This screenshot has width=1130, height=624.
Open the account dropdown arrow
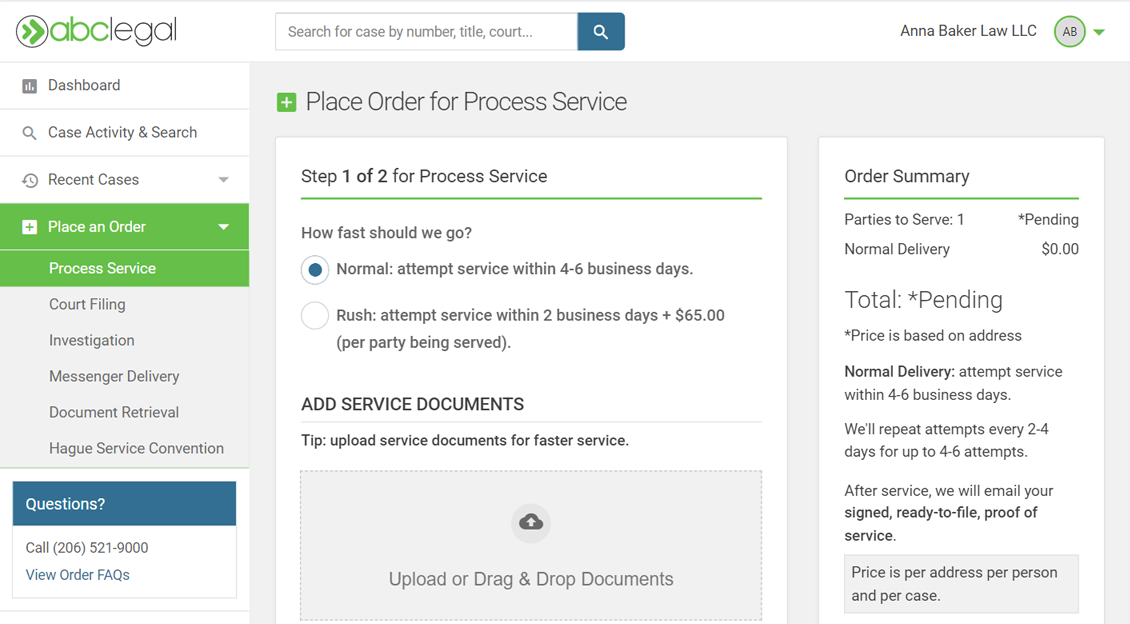[1099, 33]
